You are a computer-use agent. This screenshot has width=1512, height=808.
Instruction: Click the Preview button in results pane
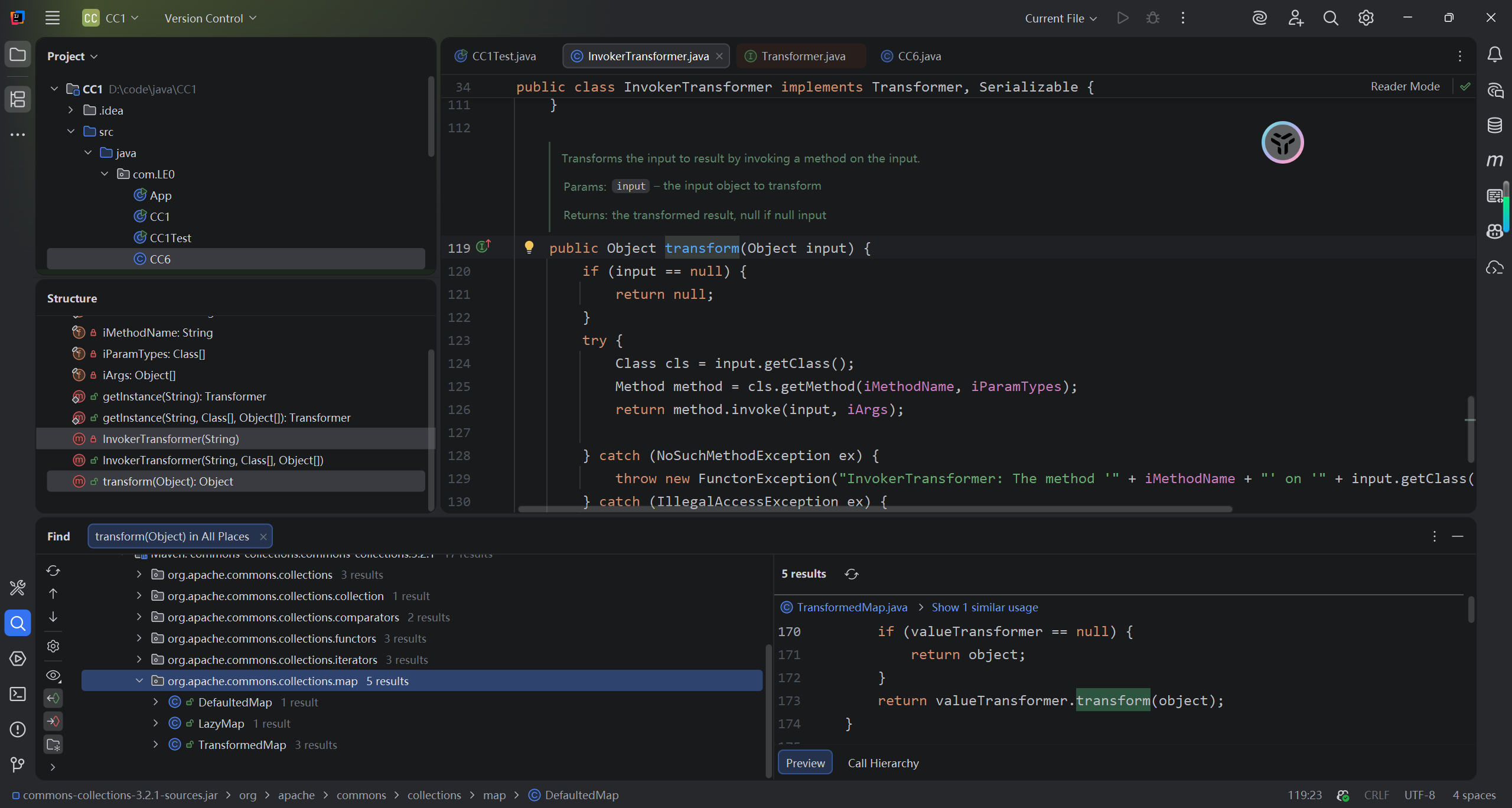point(805,763)
